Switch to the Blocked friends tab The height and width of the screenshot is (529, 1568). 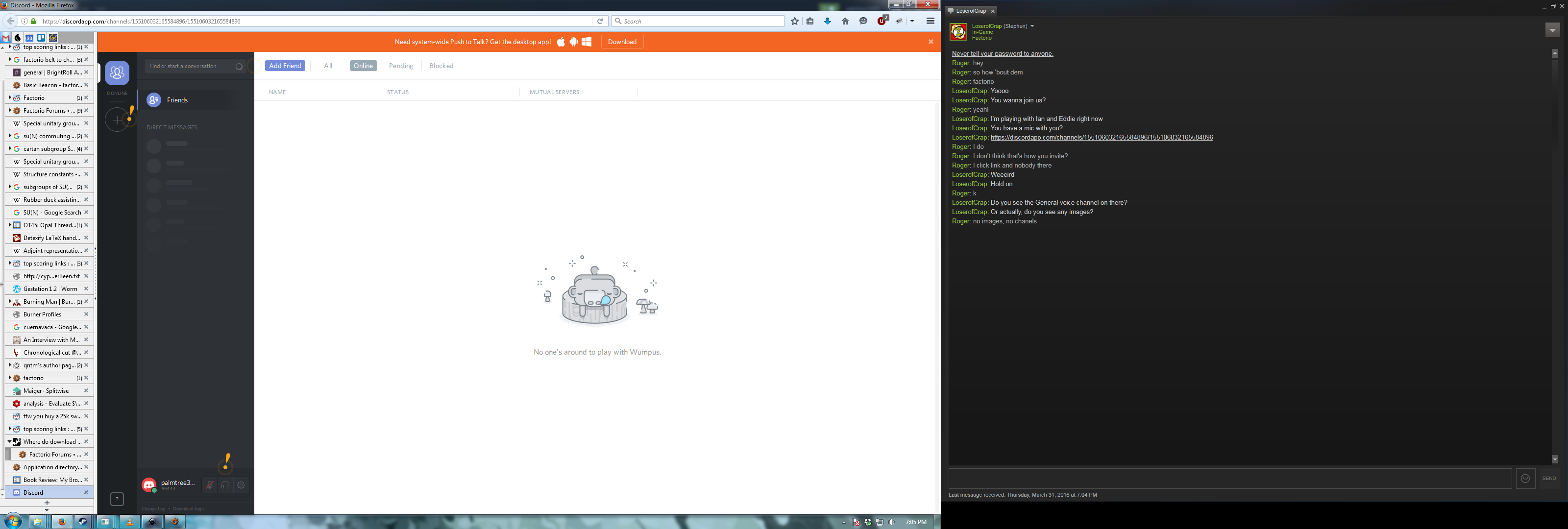[441, 66]
